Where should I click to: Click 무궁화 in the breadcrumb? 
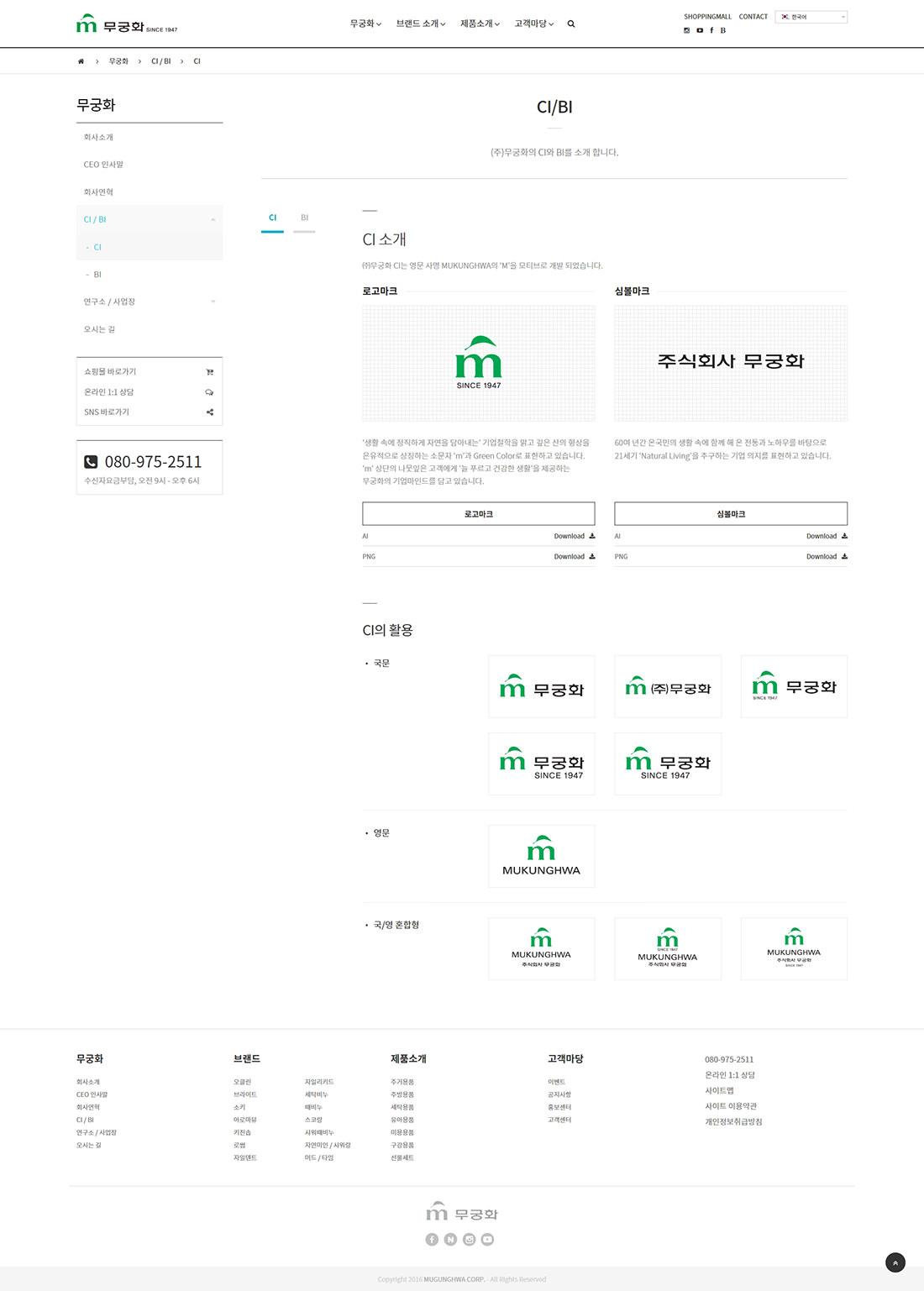[118, 61]
